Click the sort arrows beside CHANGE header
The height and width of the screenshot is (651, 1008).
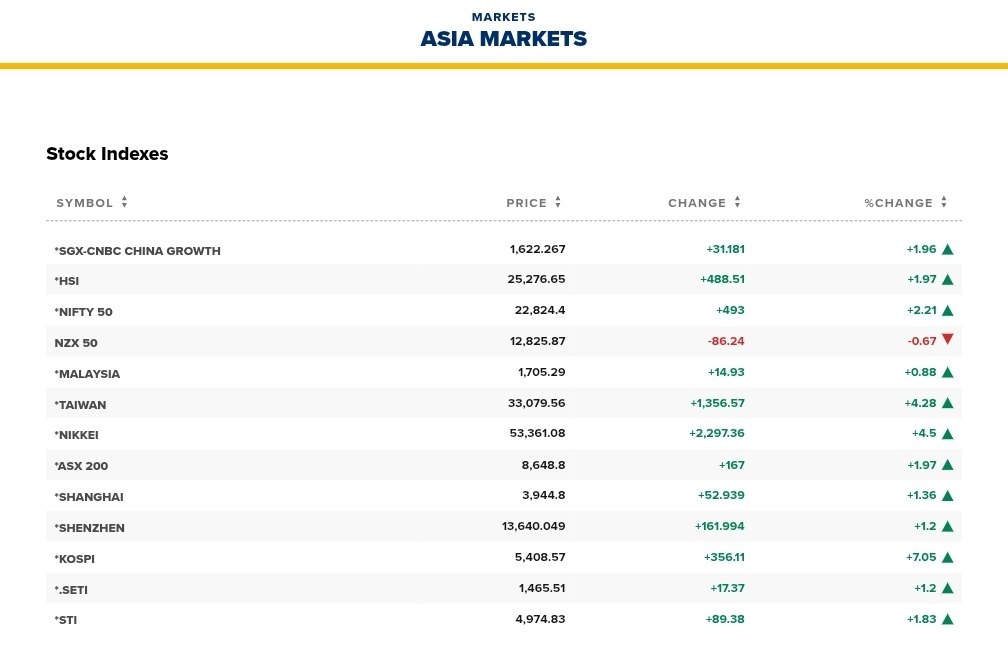[737, 202]
